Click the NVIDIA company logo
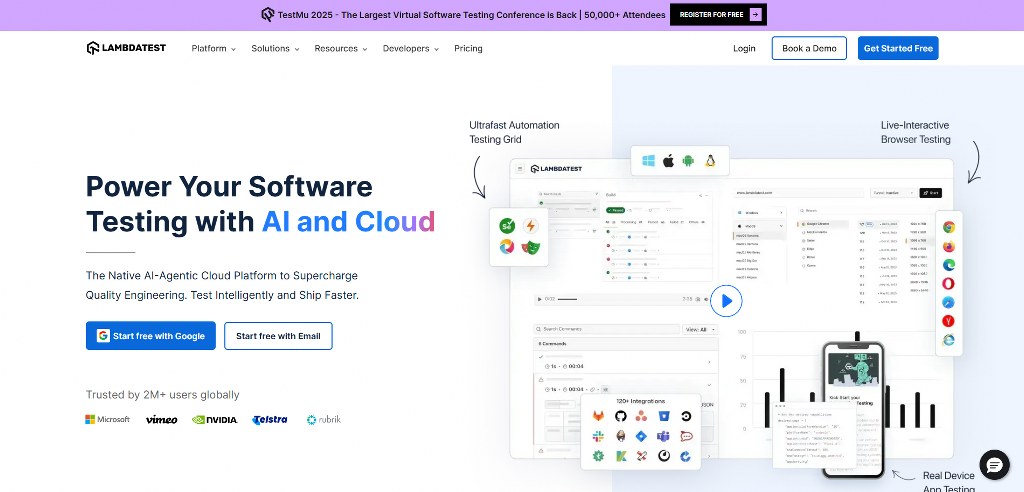The height and width of the screenshot is (492, 1024). click(215, 419)
